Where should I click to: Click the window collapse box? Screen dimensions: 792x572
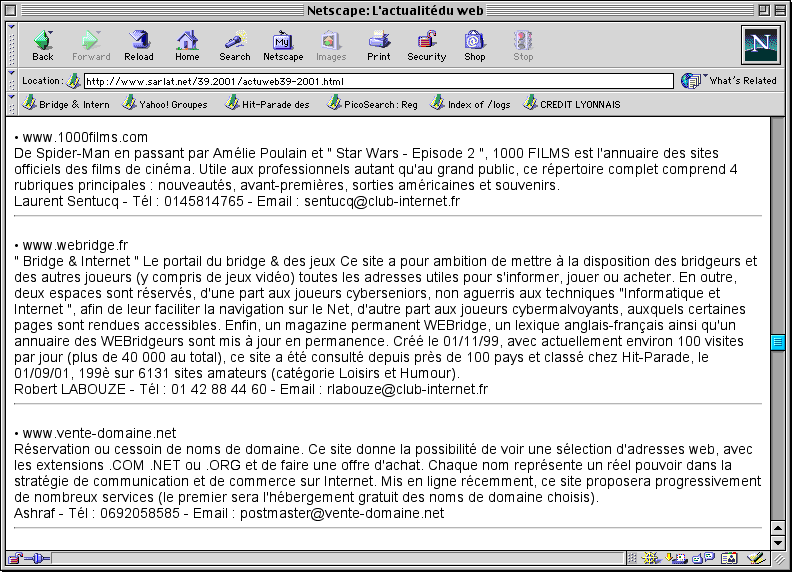click(779, 10)
